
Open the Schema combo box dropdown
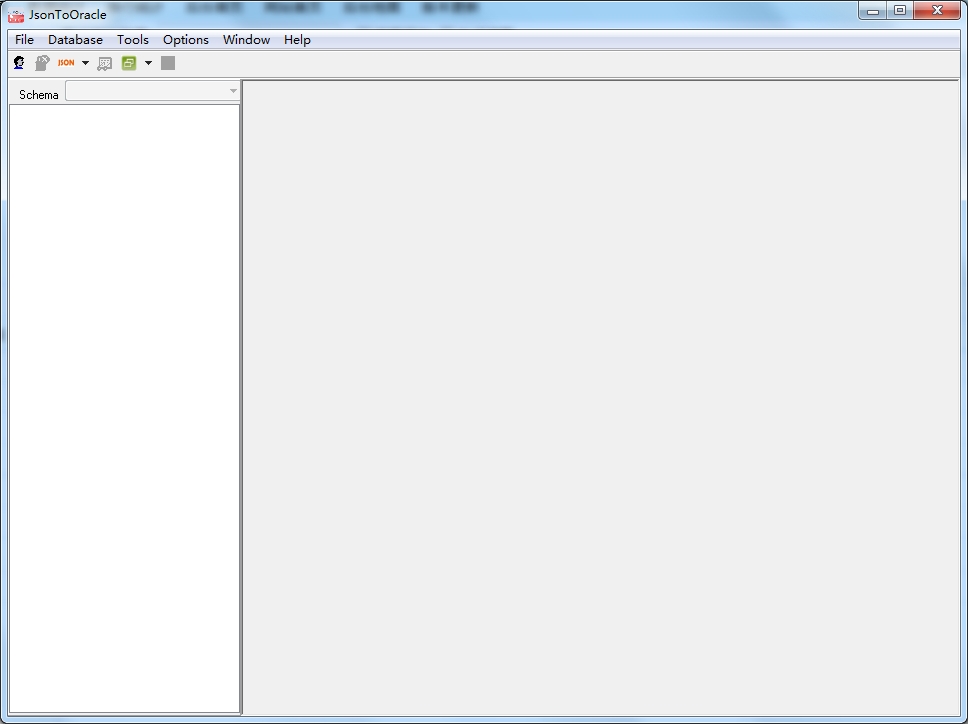[x=233, y=92]
